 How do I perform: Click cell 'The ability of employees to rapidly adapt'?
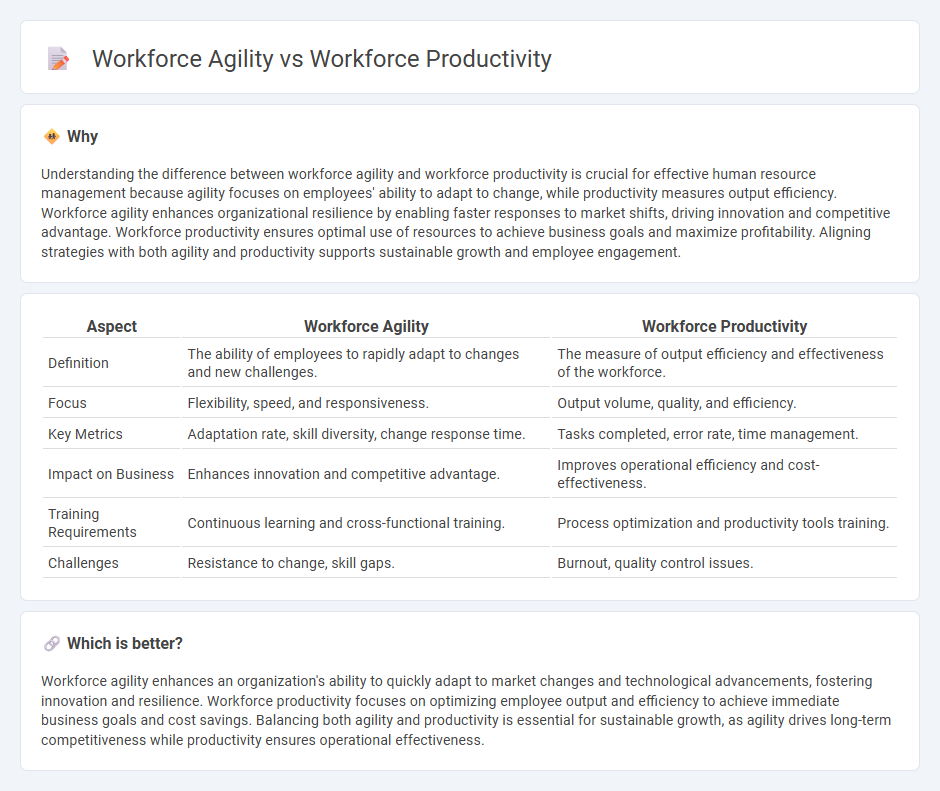click(x=366, y=363)
